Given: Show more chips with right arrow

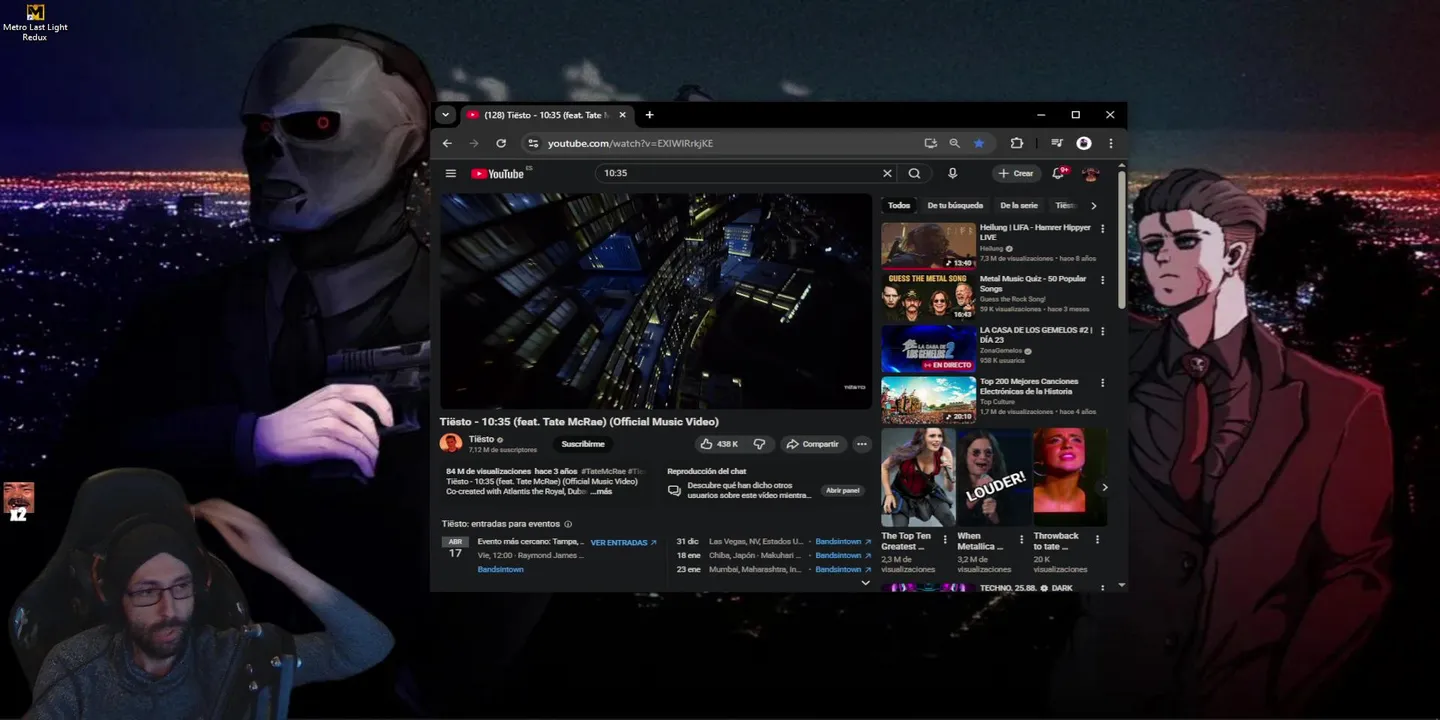Looking at the screenshot, I should [x=1094, y=205].
